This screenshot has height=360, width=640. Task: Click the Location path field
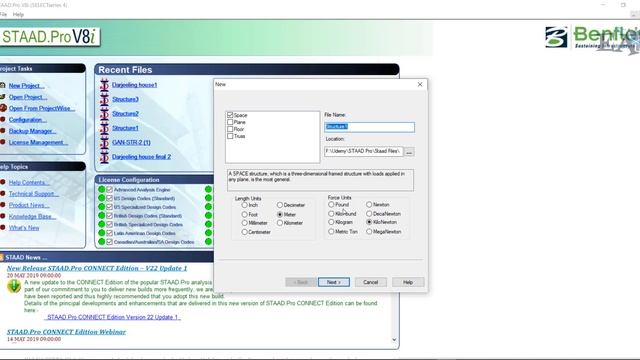364,151
